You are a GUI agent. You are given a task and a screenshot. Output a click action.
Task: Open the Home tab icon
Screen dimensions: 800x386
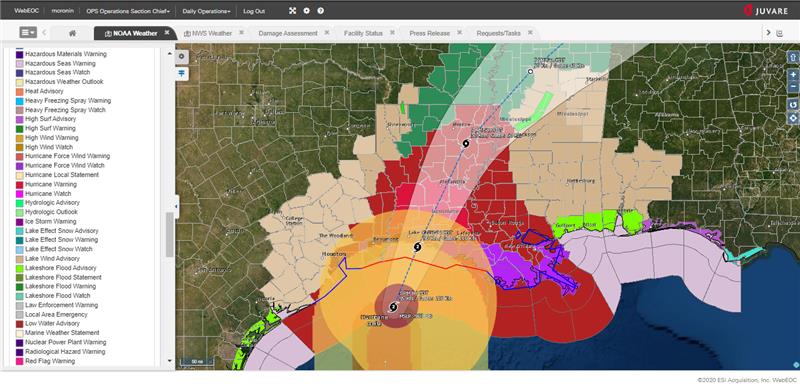coord(72,33)
